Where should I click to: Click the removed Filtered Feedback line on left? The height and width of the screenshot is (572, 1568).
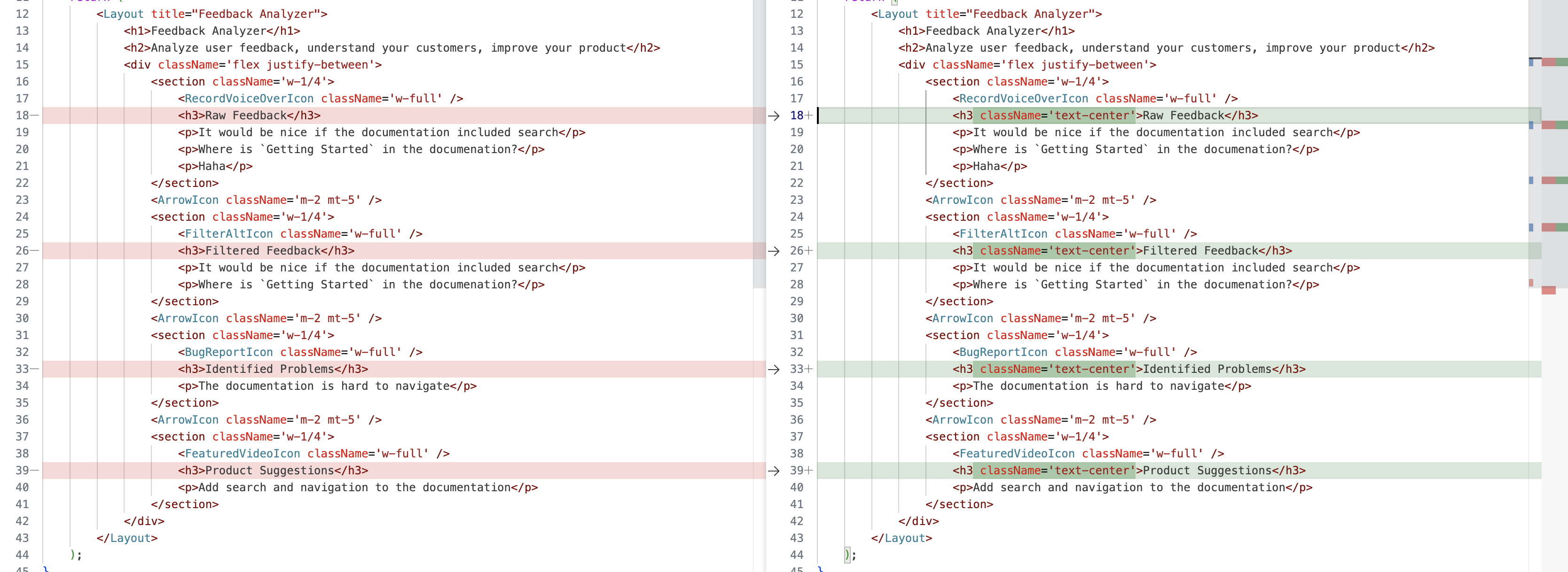coord(266,250)
